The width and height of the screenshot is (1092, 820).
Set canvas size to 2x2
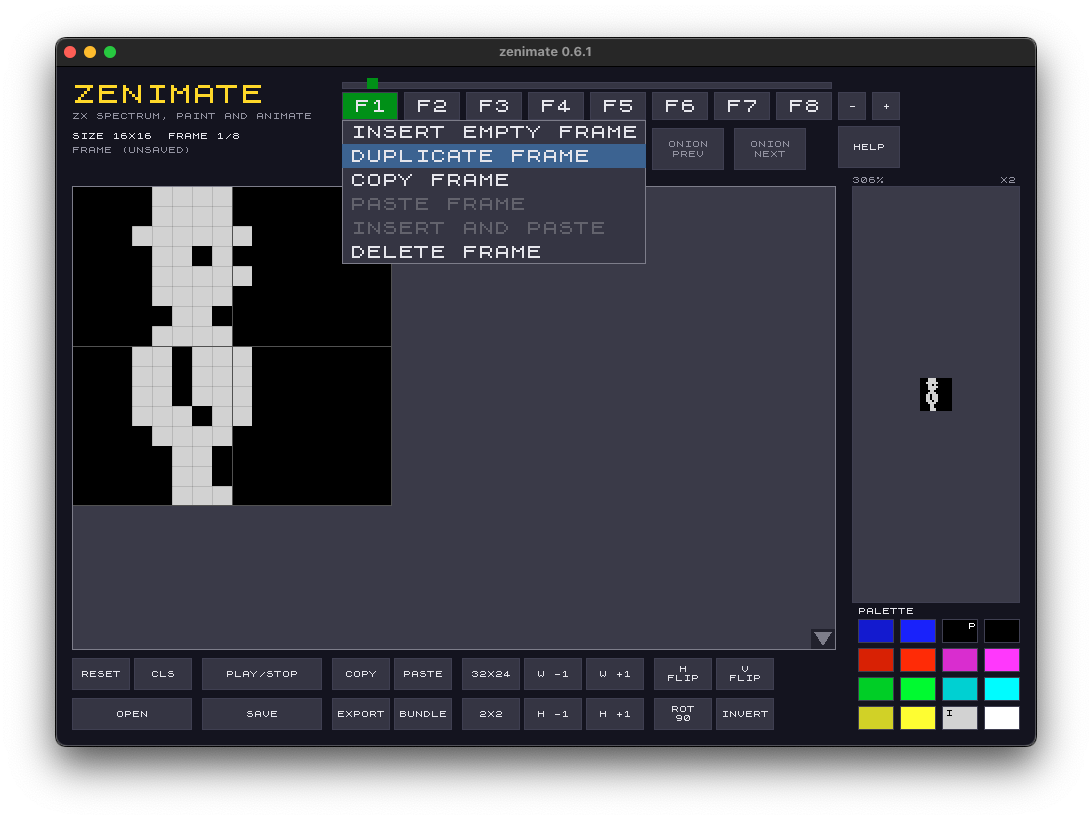click(x=491, y=713)
